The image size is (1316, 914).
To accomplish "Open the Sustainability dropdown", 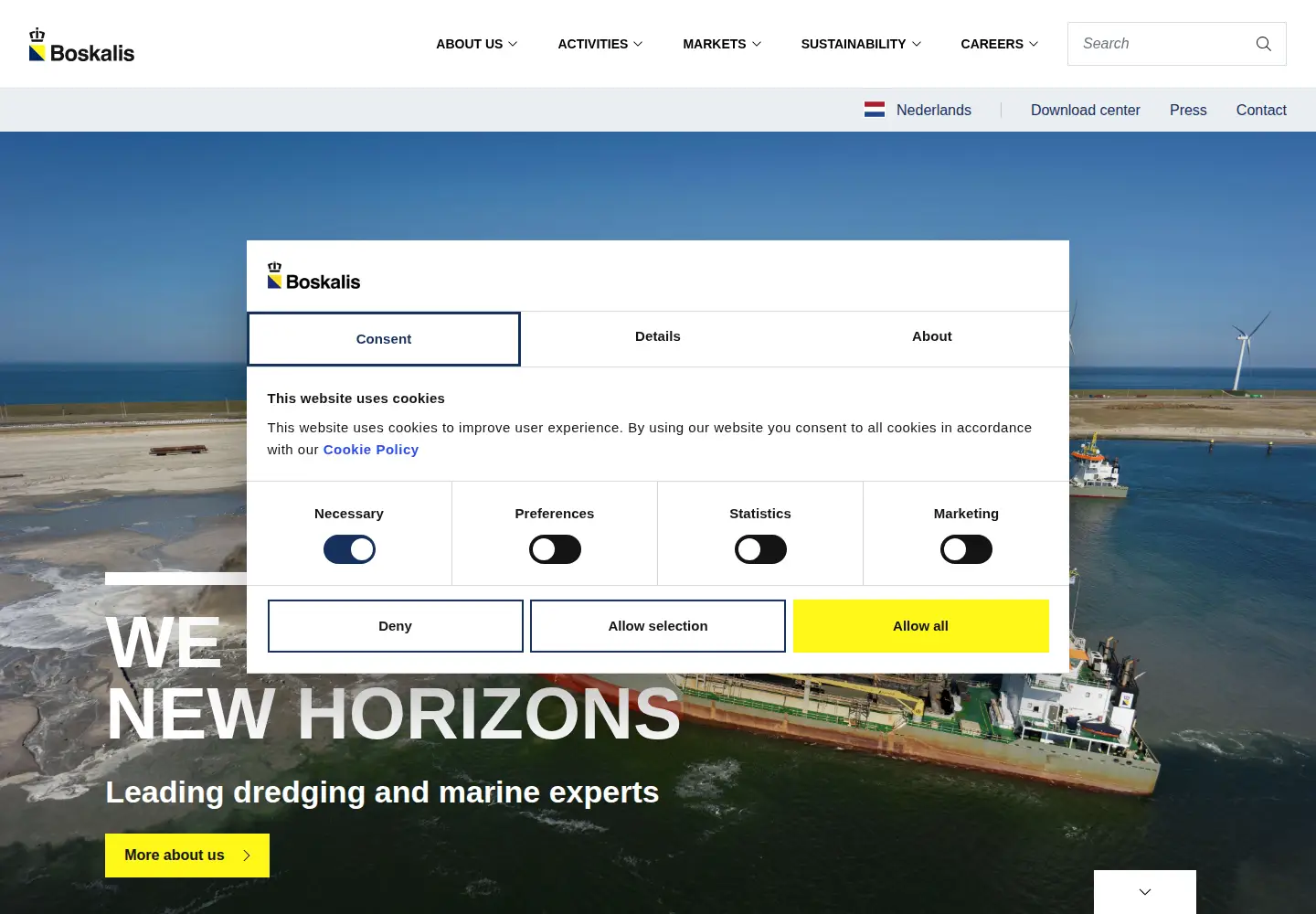I will tap(861, 44).
